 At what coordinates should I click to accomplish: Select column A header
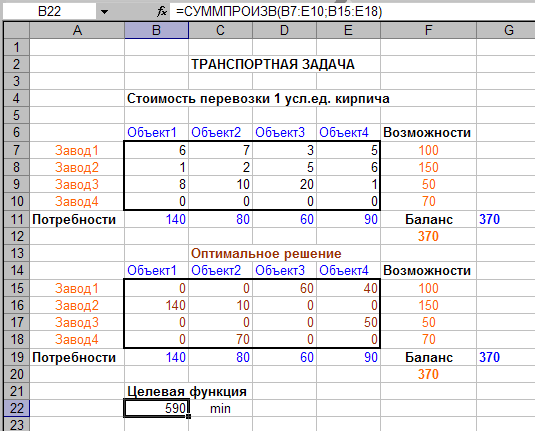tap(77, 30)
